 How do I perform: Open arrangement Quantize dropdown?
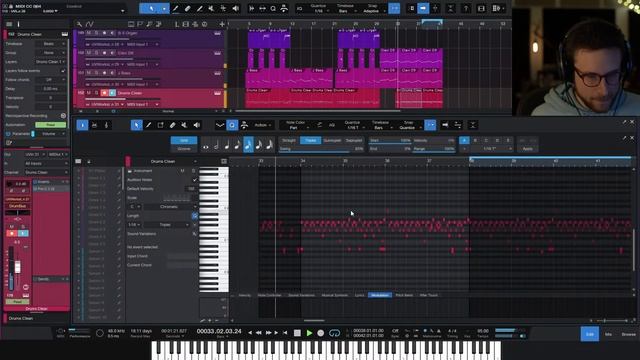318,9
